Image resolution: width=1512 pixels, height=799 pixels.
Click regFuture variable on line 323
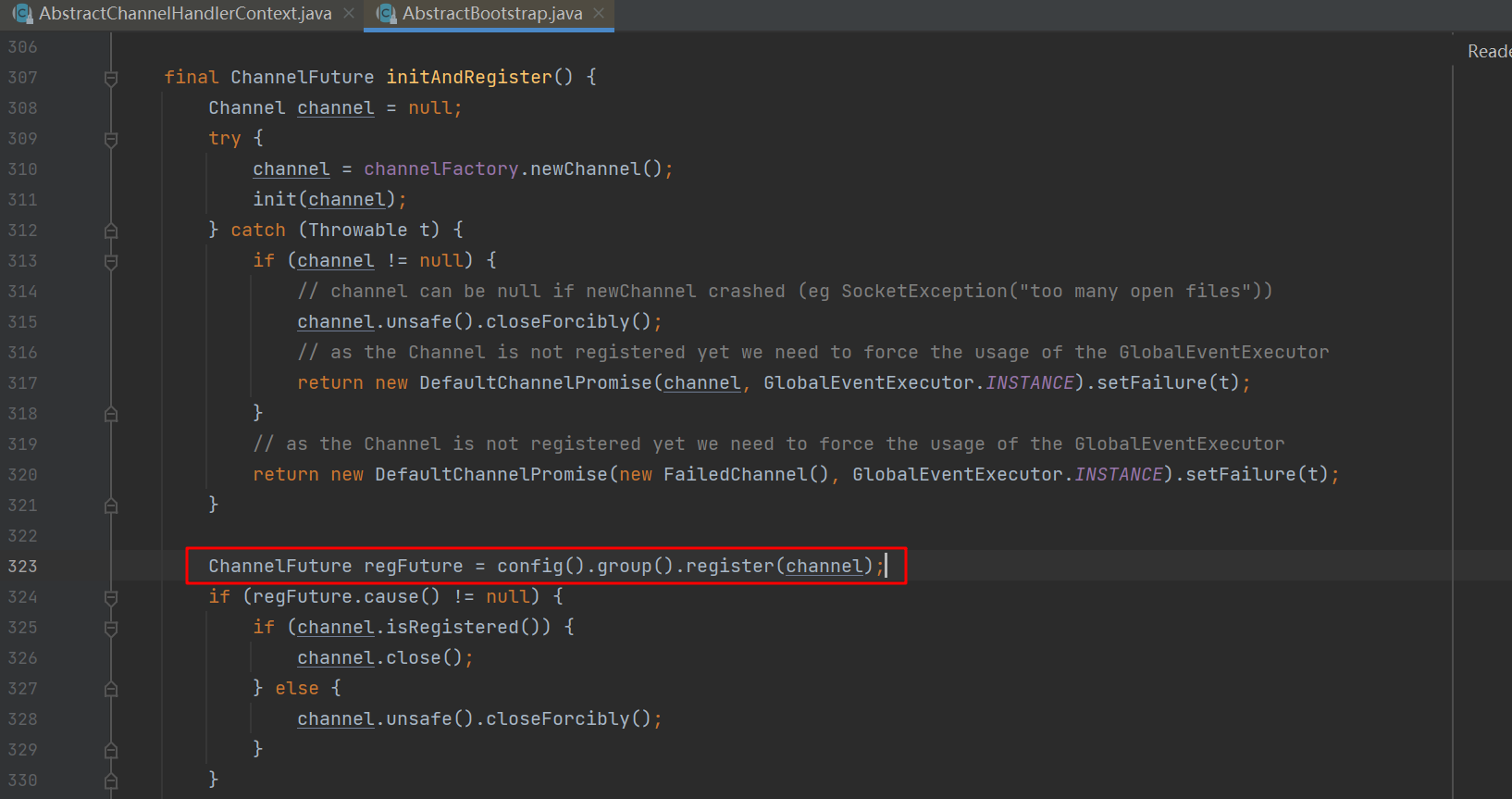pos(414,567)
